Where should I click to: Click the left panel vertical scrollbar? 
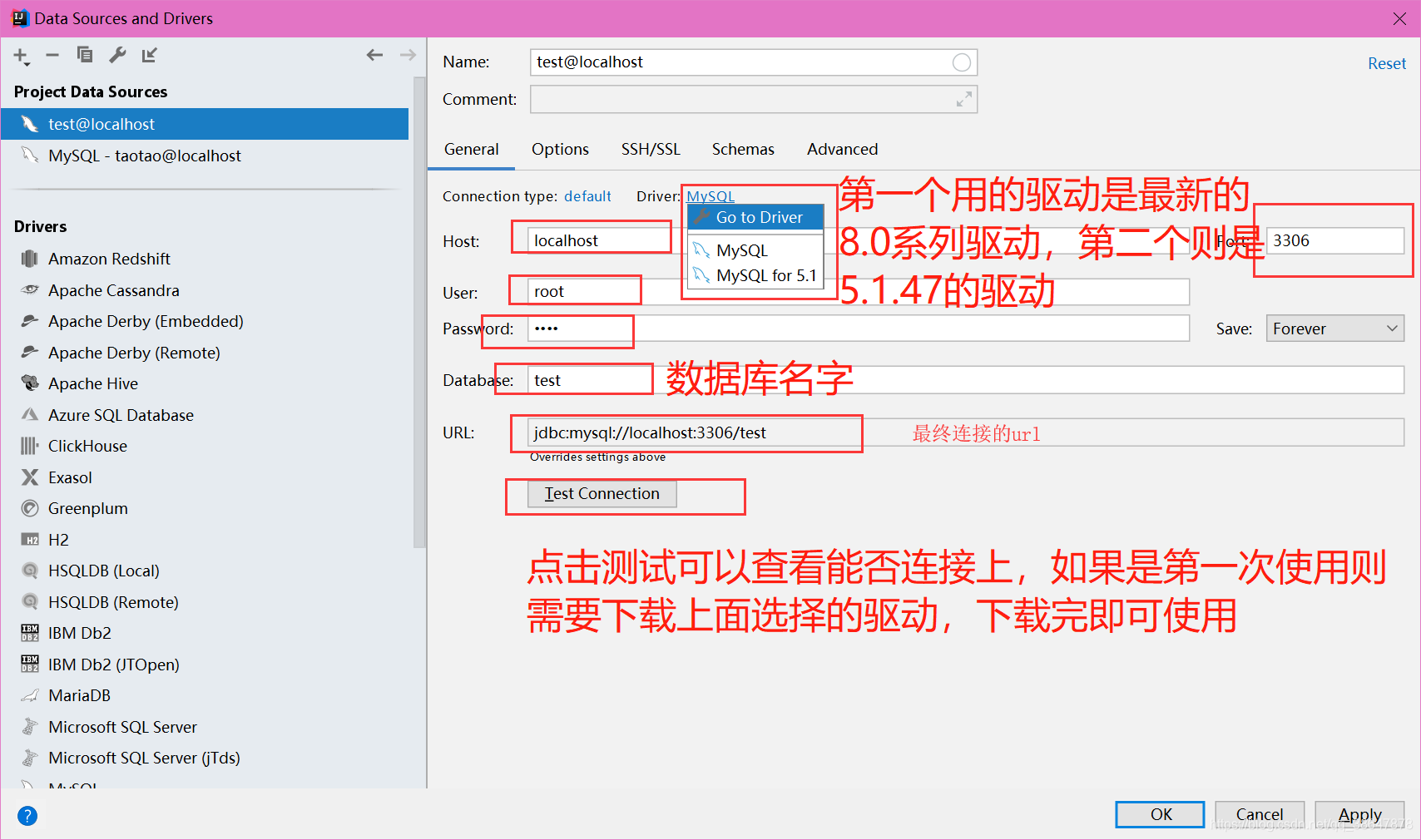[x=419, y=312]
